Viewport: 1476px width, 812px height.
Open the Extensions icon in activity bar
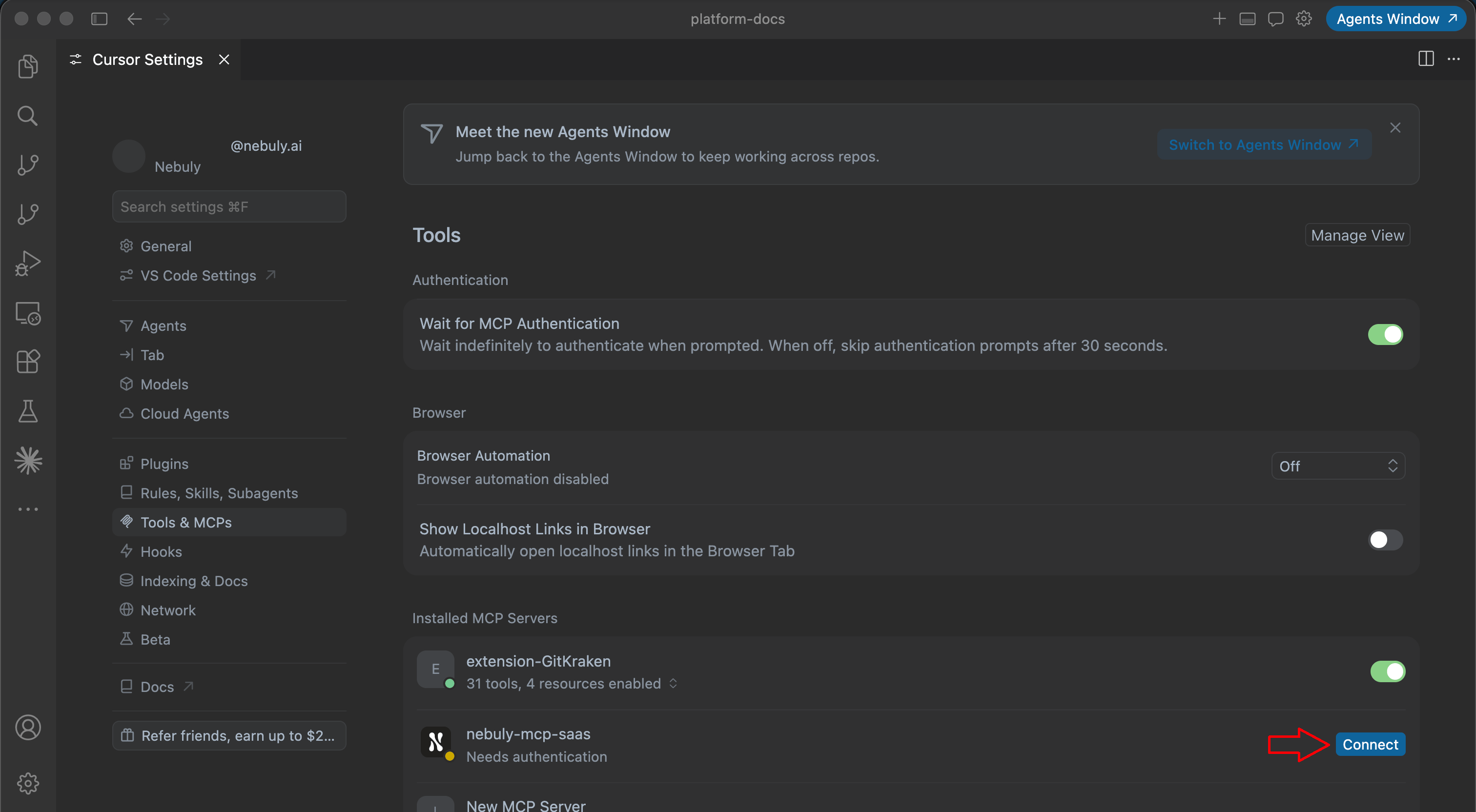27,362
